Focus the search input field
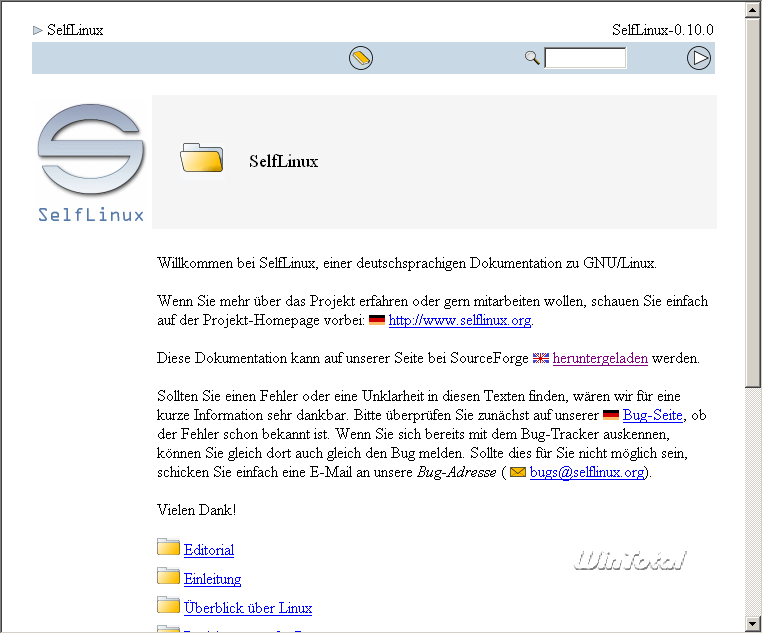Screen dimensions: 763x634 (x=585, y=58)
